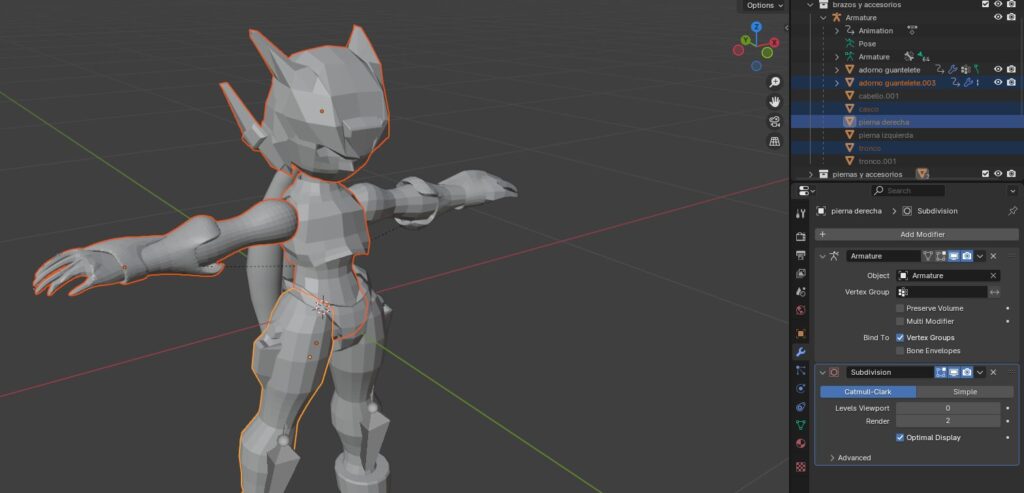
Task: Remove the Armature modifier with its X button
Action: (993, 256)
